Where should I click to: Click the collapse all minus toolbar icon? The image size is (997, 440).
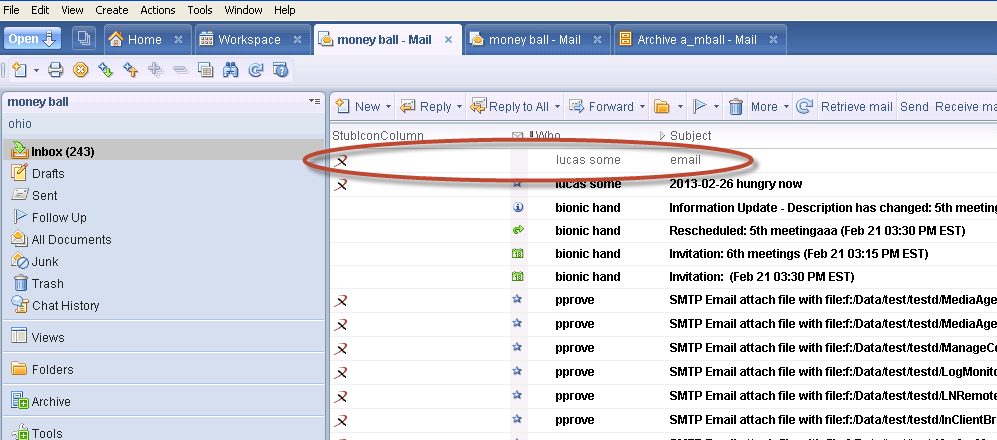181,70
